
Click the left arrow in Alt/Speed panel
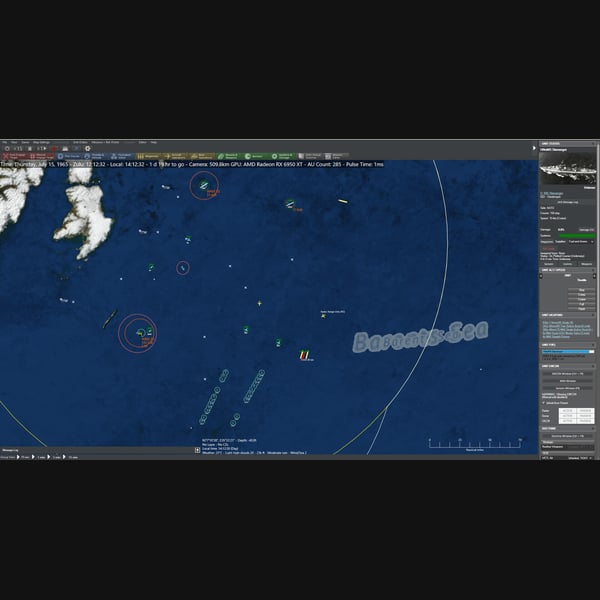[541, 276]
